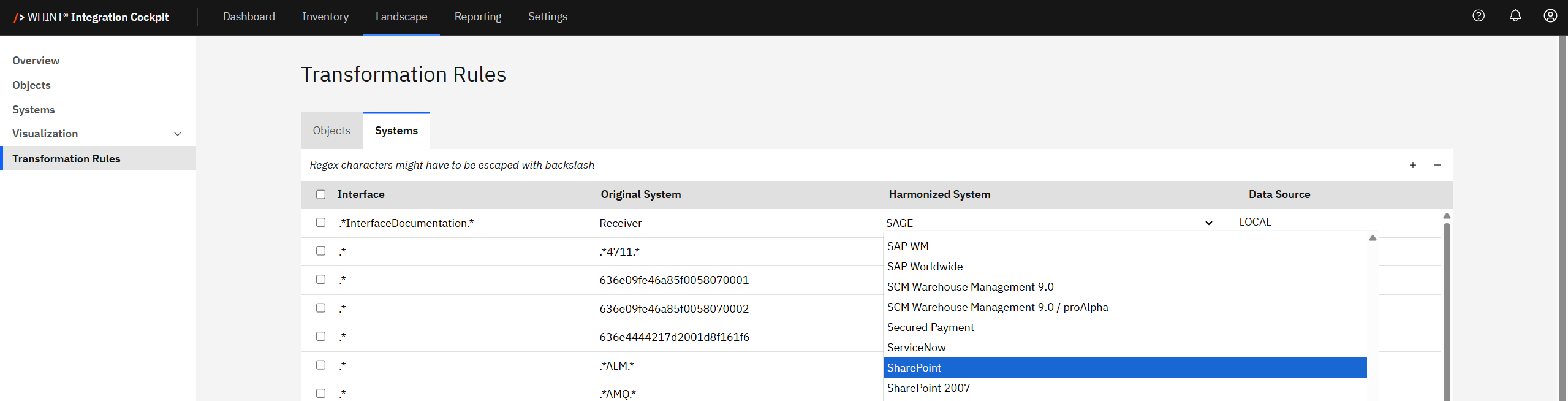The height and width of the screenshot is (401, 1568).
Task: Select SharePoint 2007 option
Action: [1125, 388]
